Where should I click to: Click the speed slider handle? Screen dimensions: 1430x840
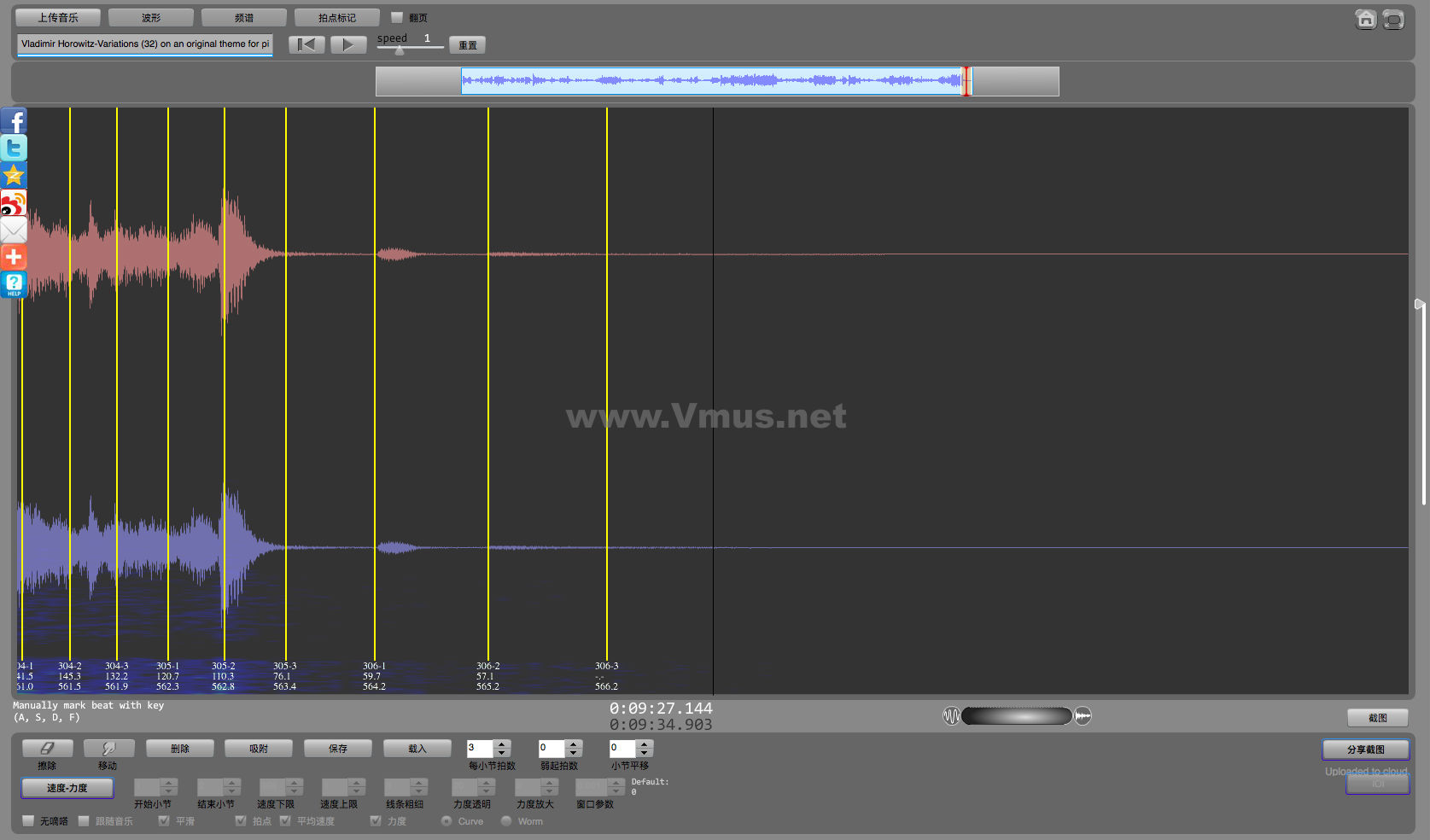[399, 50]
